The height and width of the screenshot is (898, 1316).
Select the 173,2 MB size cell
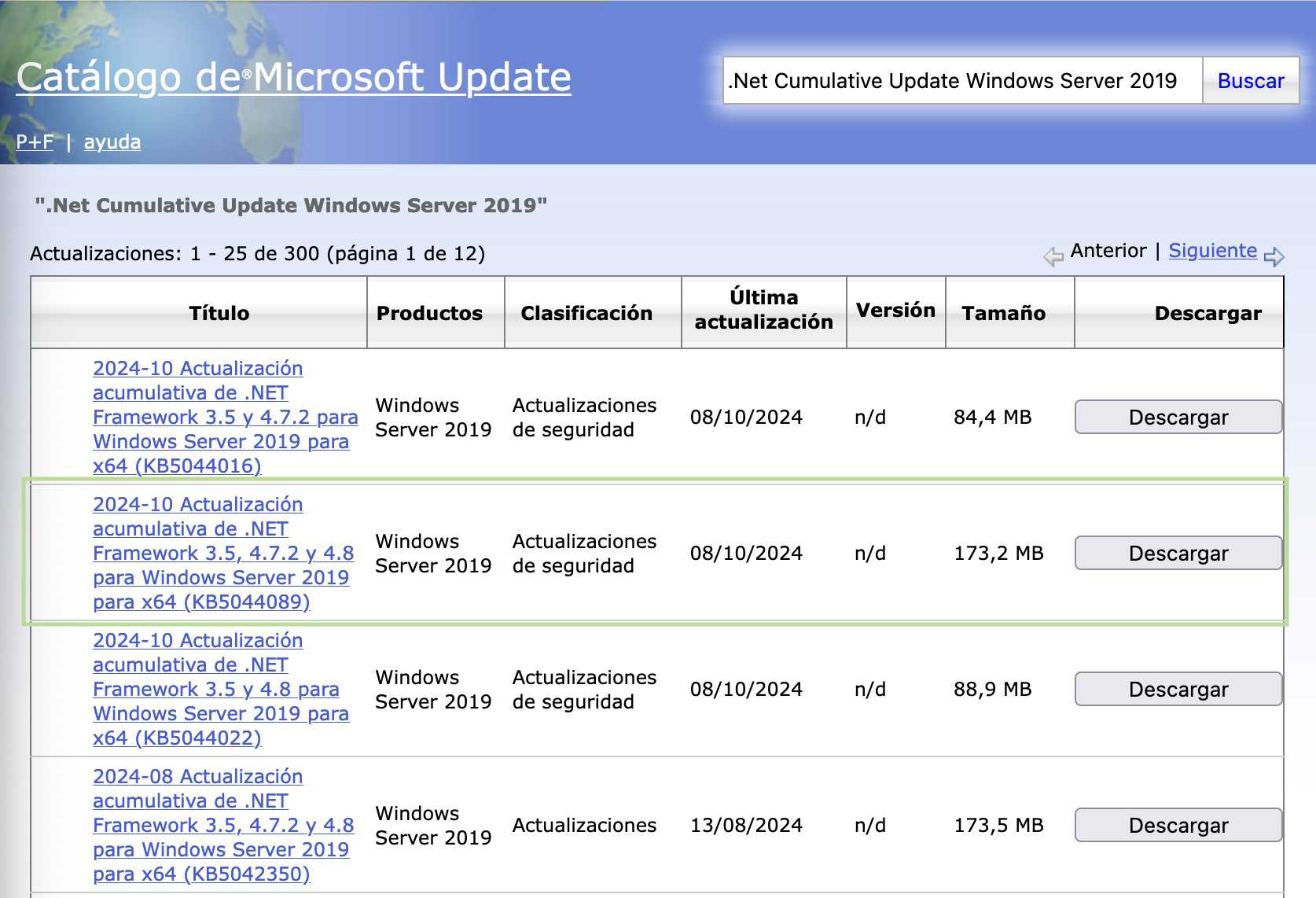point(998,553)
